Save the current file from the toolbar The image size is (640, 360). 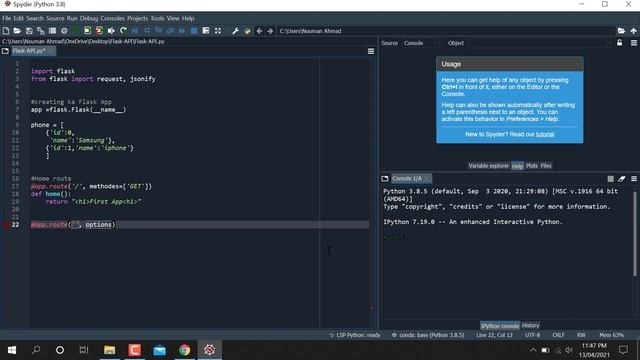(29, 31)
